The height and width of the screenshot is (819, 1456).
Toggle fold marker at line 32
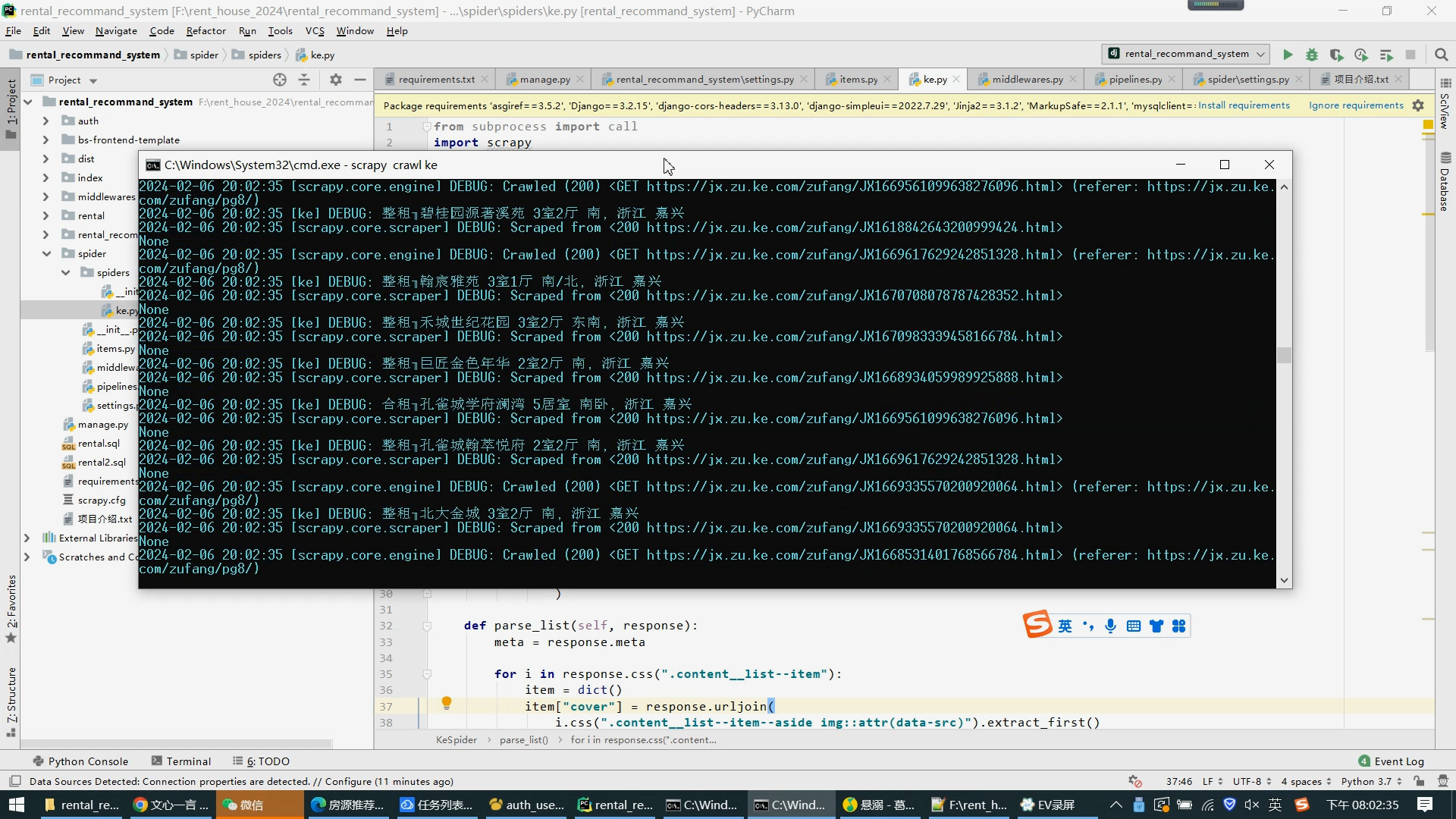click(427, 626)
